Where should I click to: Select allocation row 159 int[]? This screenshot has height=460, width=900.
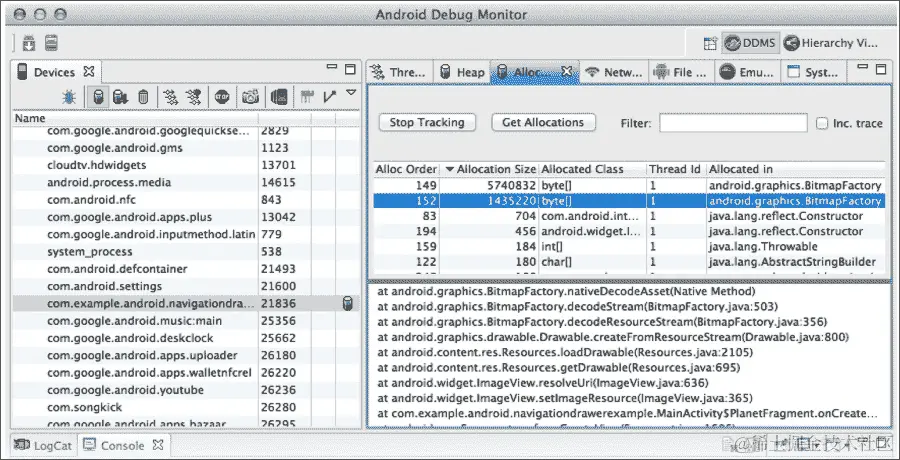pos(629,246)
